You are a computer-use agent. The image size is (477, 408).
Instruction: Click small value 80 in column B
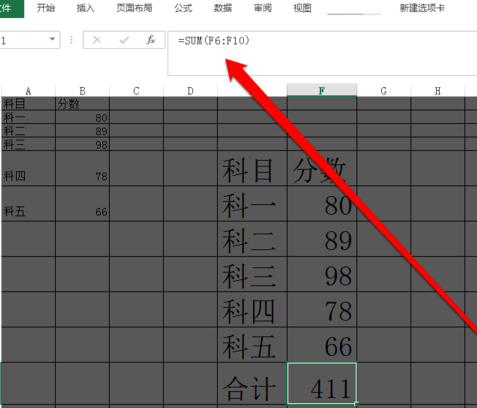click(82, 117)
